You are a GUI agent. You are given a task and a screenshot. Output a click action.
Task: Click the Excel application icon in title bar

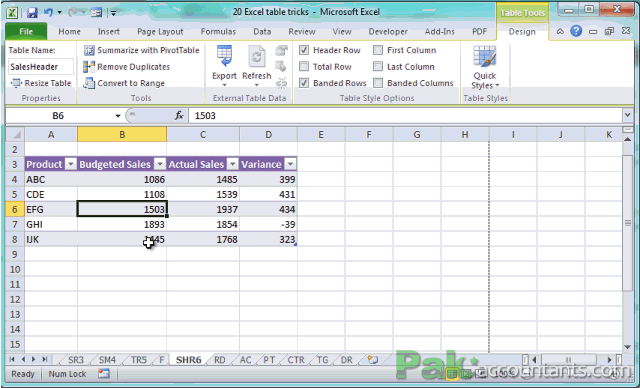coord(12,12)
